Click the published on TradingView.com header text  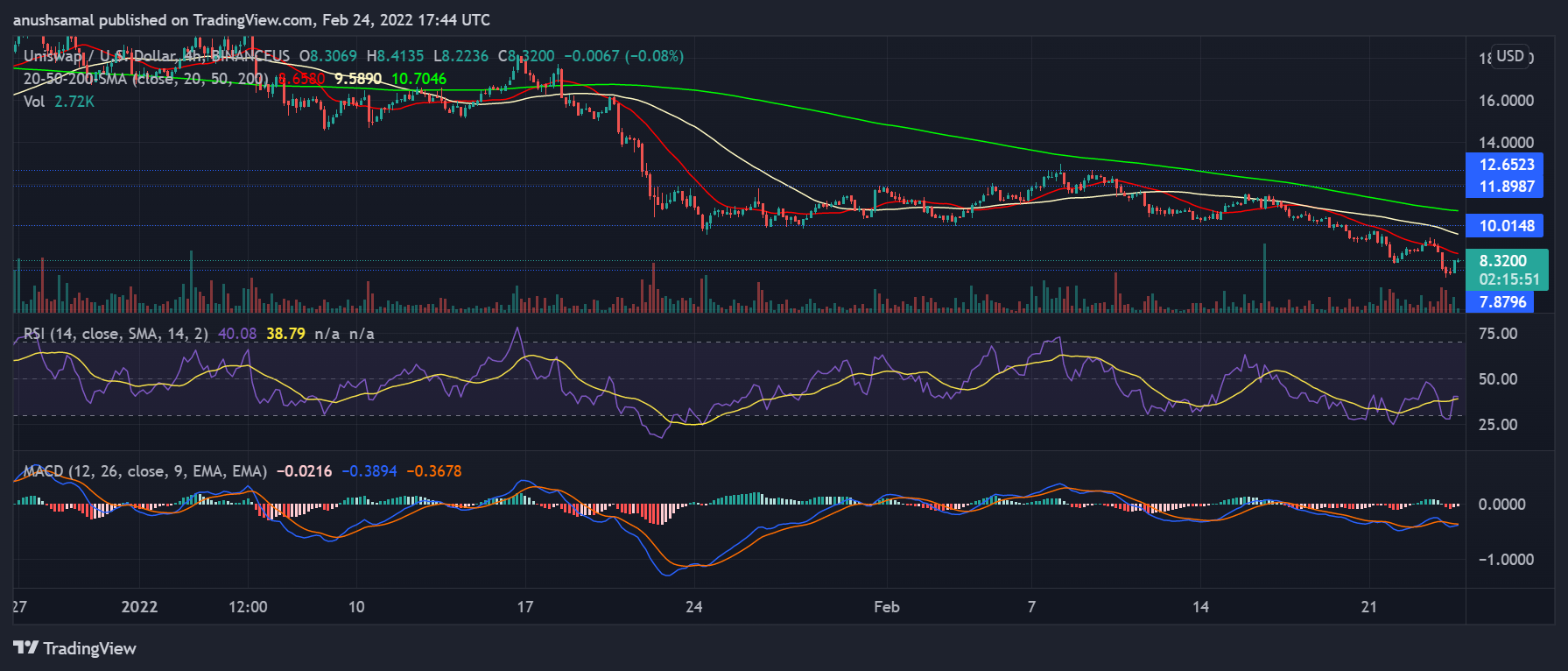coord(251,19)
